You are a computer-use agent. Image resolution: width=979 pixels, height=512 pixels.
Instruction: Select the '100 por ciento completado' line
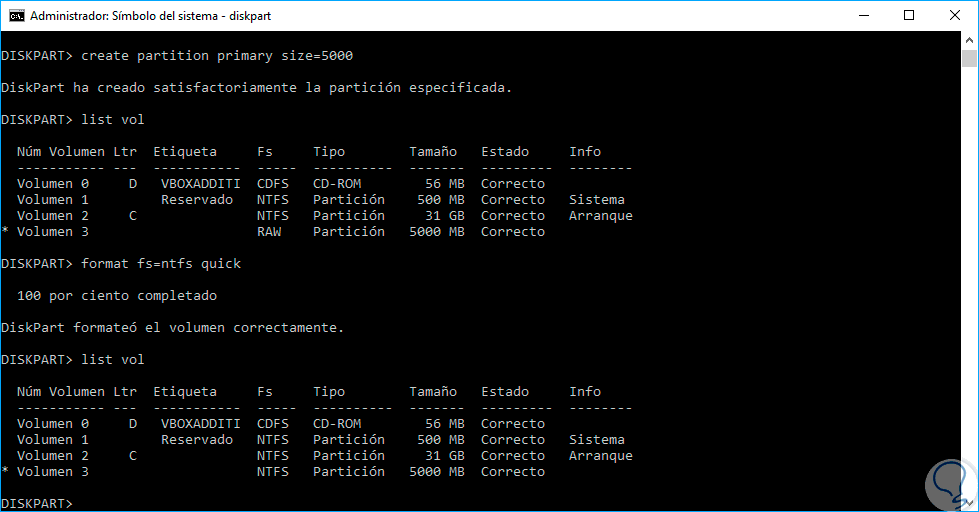pyautogui.click(x=117, y=295)
